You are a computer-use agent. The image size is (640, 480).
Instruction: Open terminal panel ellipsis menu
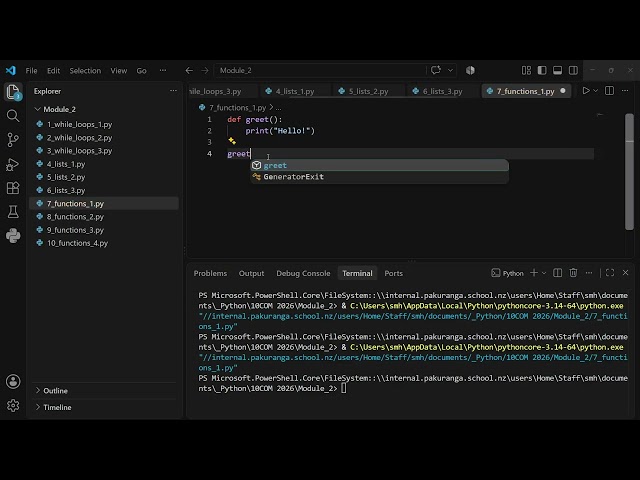[589, 273]
